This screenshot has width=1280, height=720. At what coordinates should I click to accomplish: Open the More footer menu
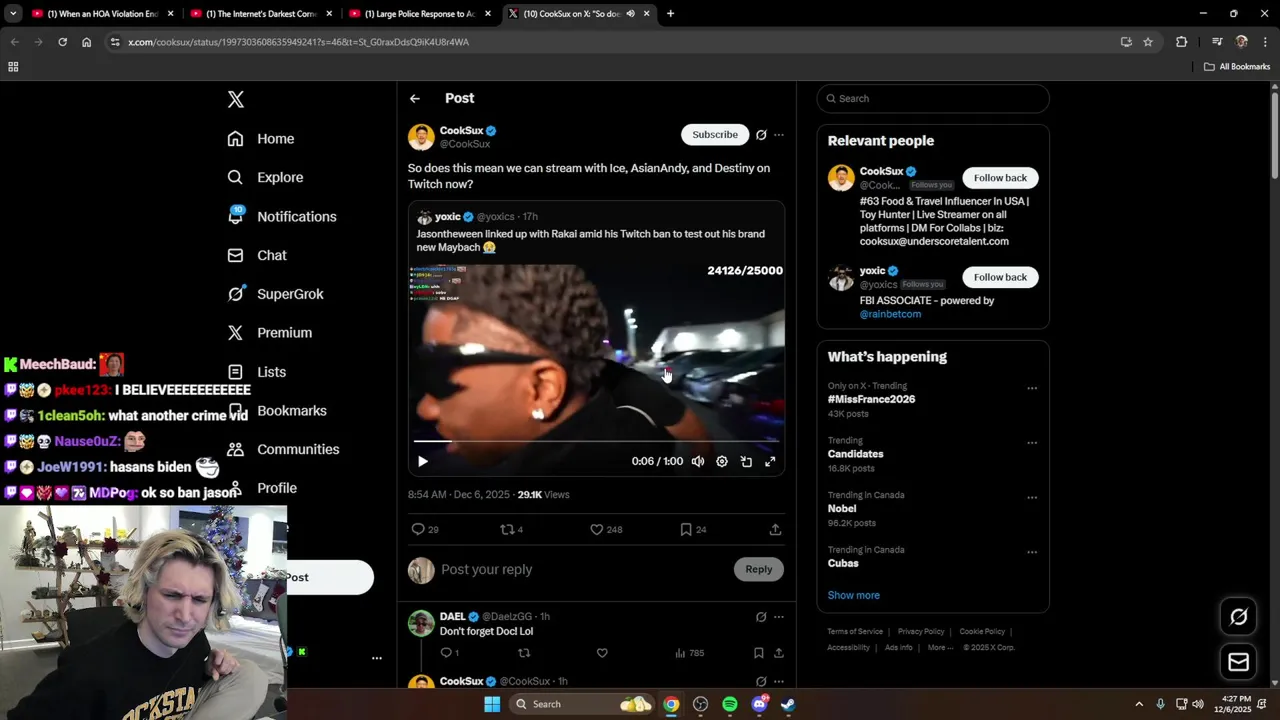tap(940, 648)
